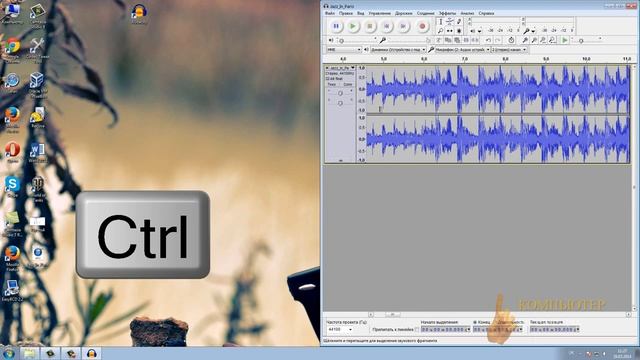Start recording with the red Record button
The width and height of the screenshot is (640, 360).
pos(422,26)
